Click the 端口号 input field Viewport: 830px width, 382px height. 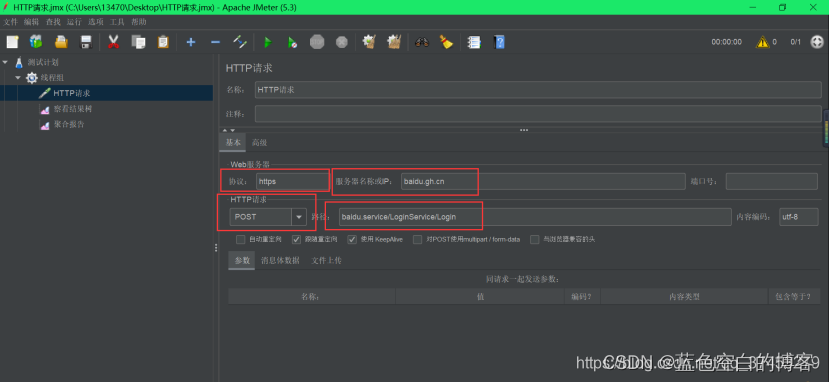pyautogui.click(x=772, y=181)
